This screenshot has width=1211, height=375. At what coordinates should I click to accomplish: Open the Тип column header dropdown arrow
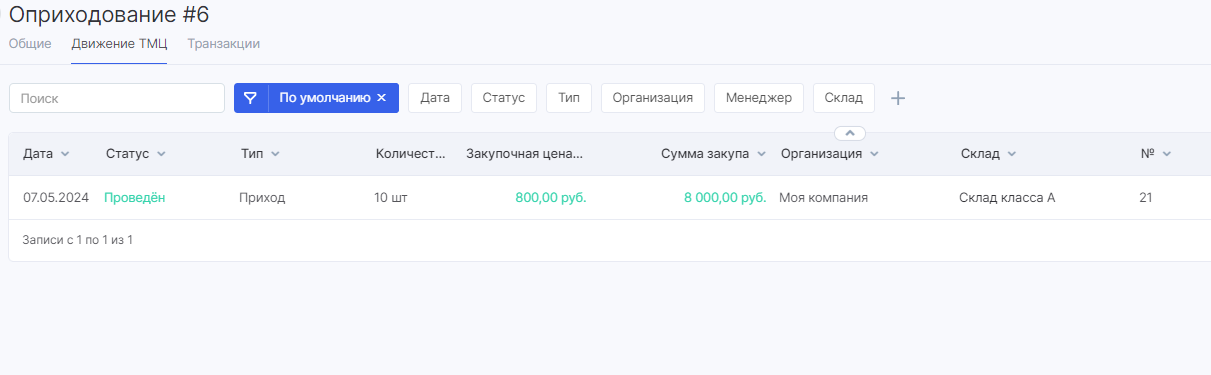pyautogui.click(x=275, y=154)
